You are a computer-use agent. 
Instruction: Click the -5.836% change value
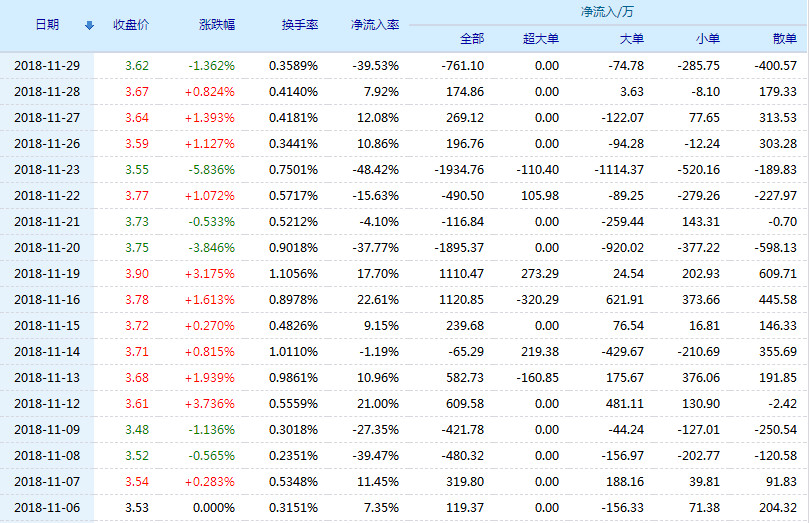point(211,170)
